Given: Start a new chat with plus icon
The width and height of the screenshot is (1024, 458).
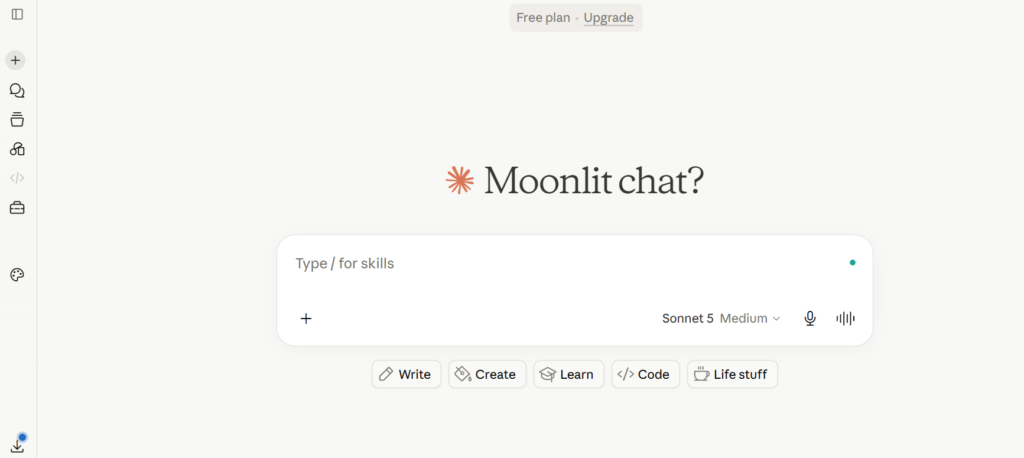Looking at the screenshot, I should tap(16, 61).
